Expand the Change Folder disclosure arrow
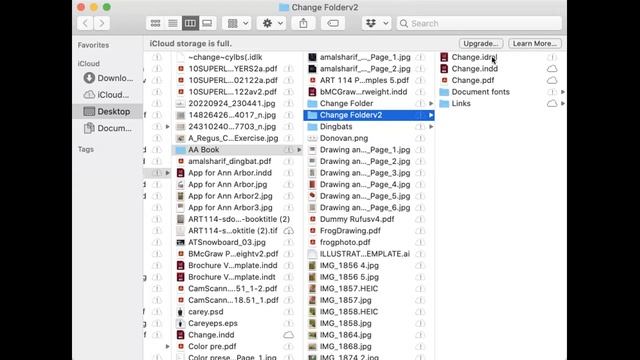 tap(431, 104)
